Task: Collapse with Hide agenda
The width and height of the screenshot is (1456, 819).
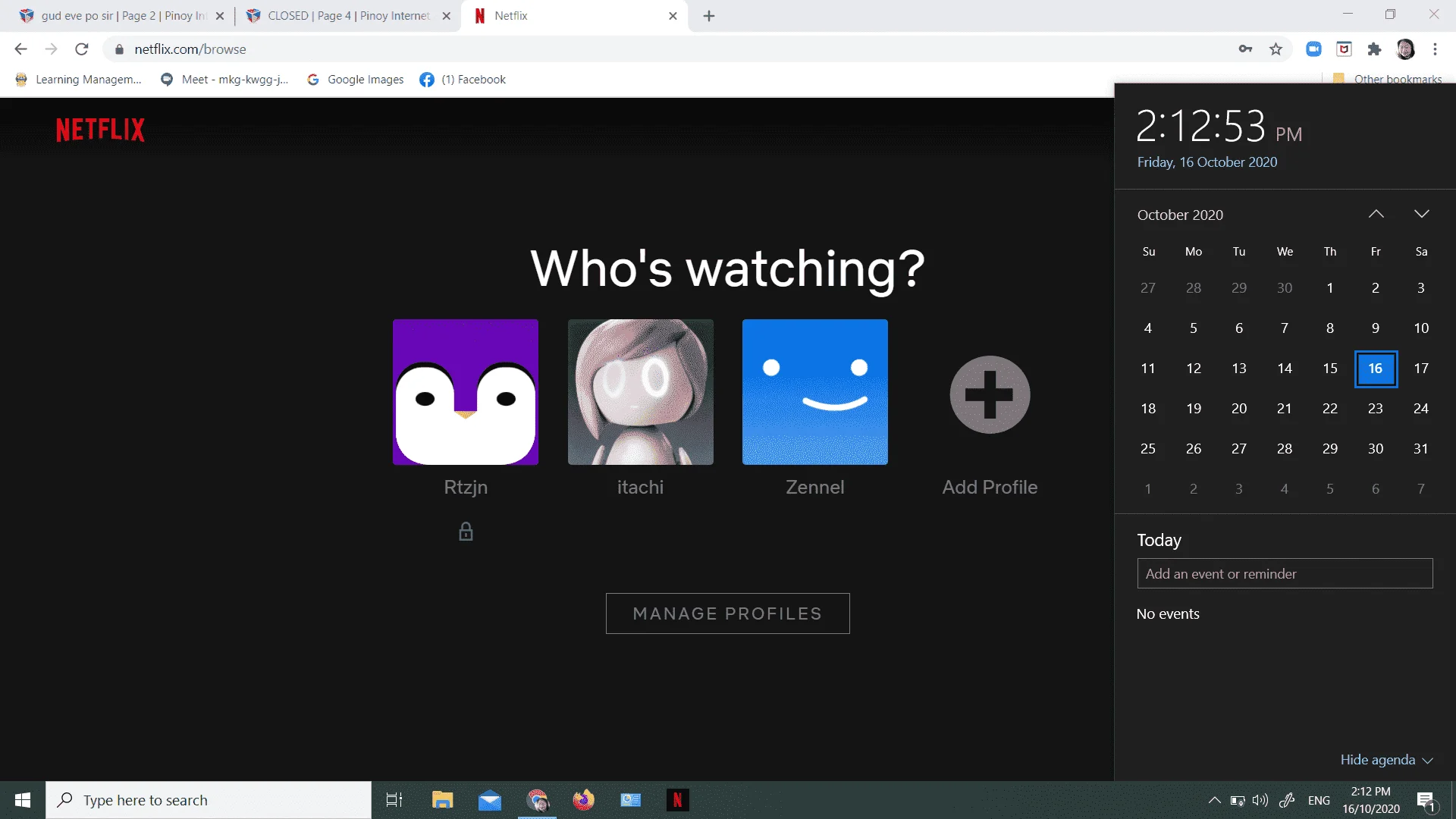Action: 1386,760
